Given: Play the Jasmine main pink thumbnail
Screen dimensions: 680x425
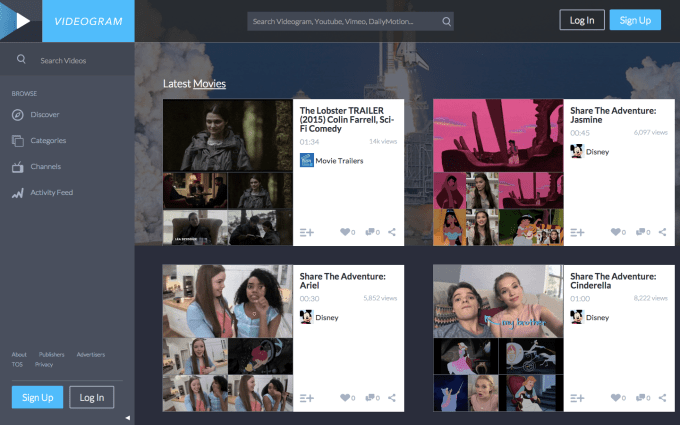Looking at the screenshot, I should tap(498, 135).
